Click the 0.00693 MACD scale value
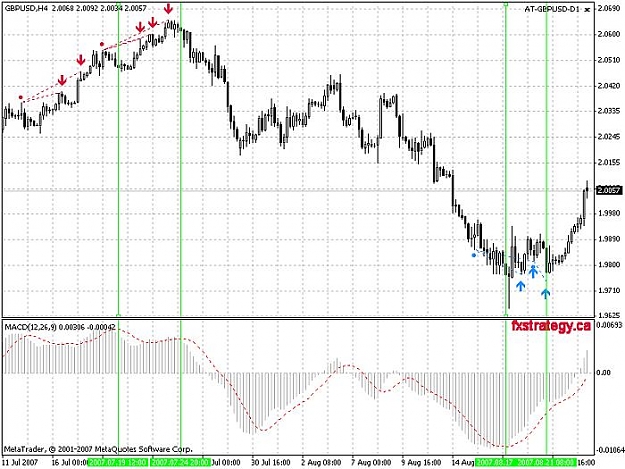The width and height of the screenshot is (625, 469). click(609, 325)
